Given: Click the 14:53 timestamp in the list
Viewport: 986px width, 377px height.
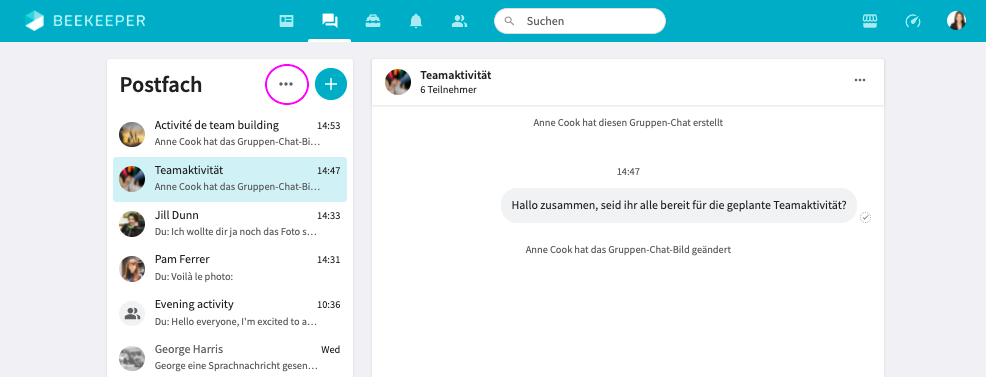Looking at the screenshot, I should [328, 126].
